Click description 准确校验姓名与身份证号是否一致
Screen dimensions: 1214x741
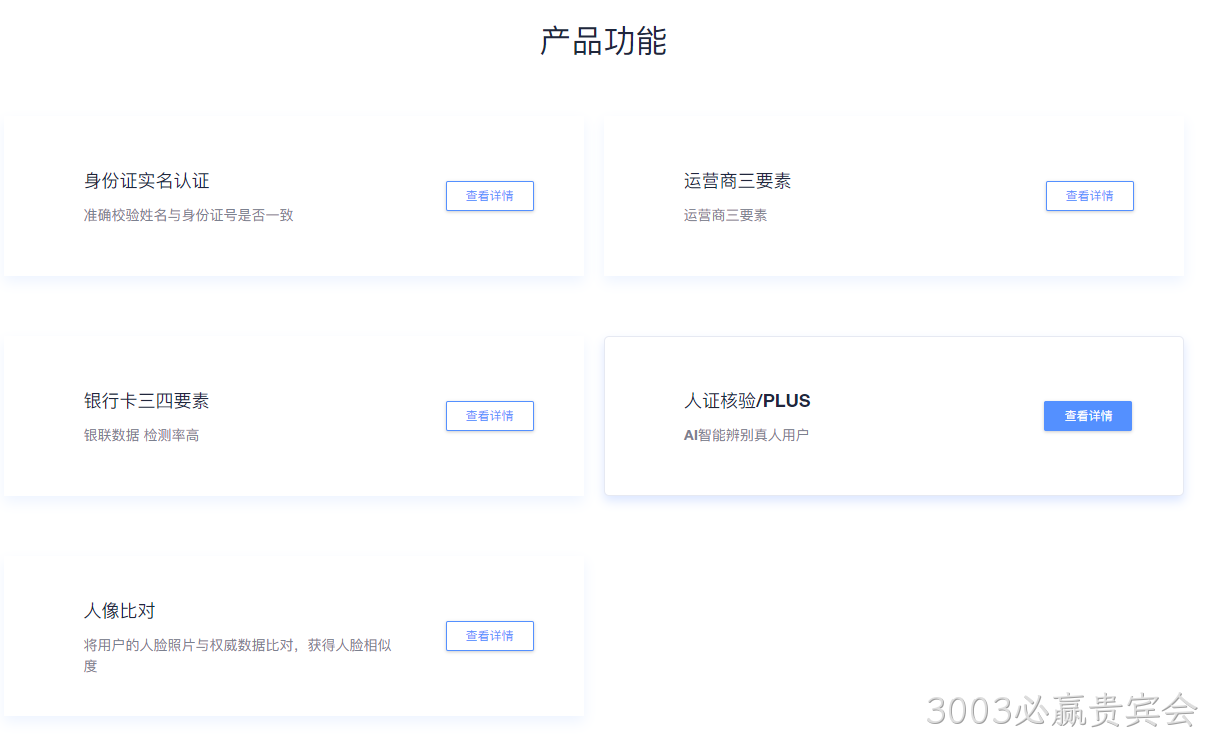[x=189, y=215]
